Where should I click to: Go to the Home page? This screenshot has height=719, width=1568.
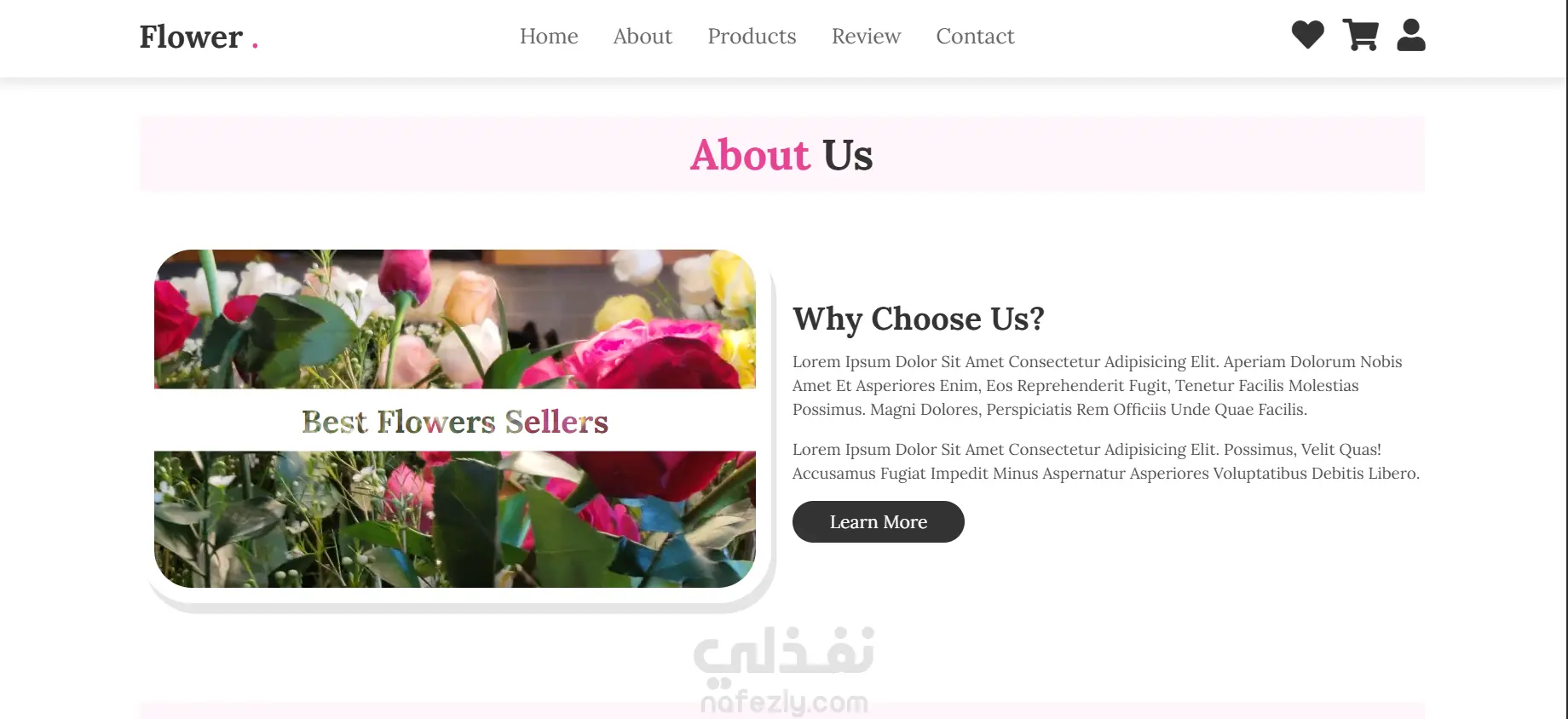click(x=549, y=36)
